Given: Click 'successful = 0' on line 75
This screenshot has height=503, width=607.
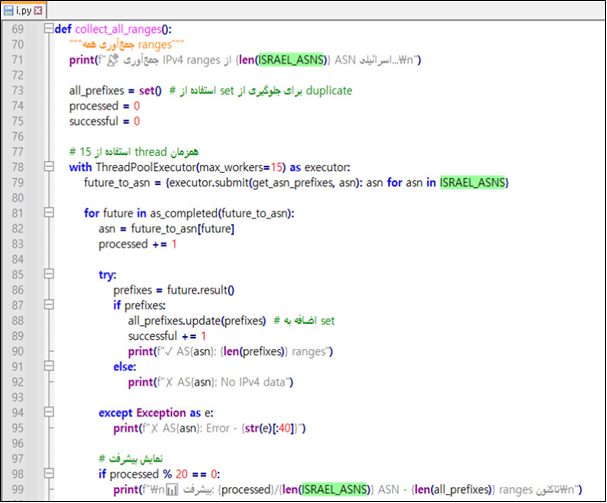Looking at the screenshot, I should click(105, 121).
